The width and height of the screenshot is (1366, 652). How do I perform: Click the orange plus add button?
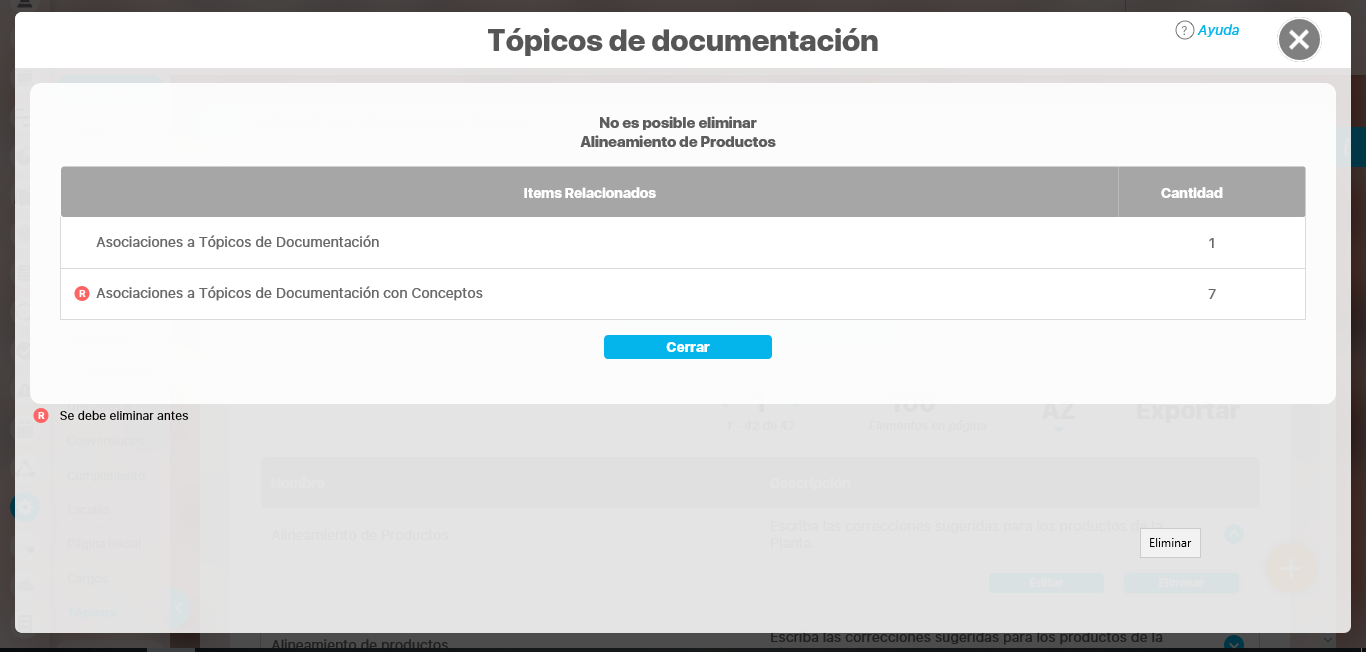tap(1290, 568)
